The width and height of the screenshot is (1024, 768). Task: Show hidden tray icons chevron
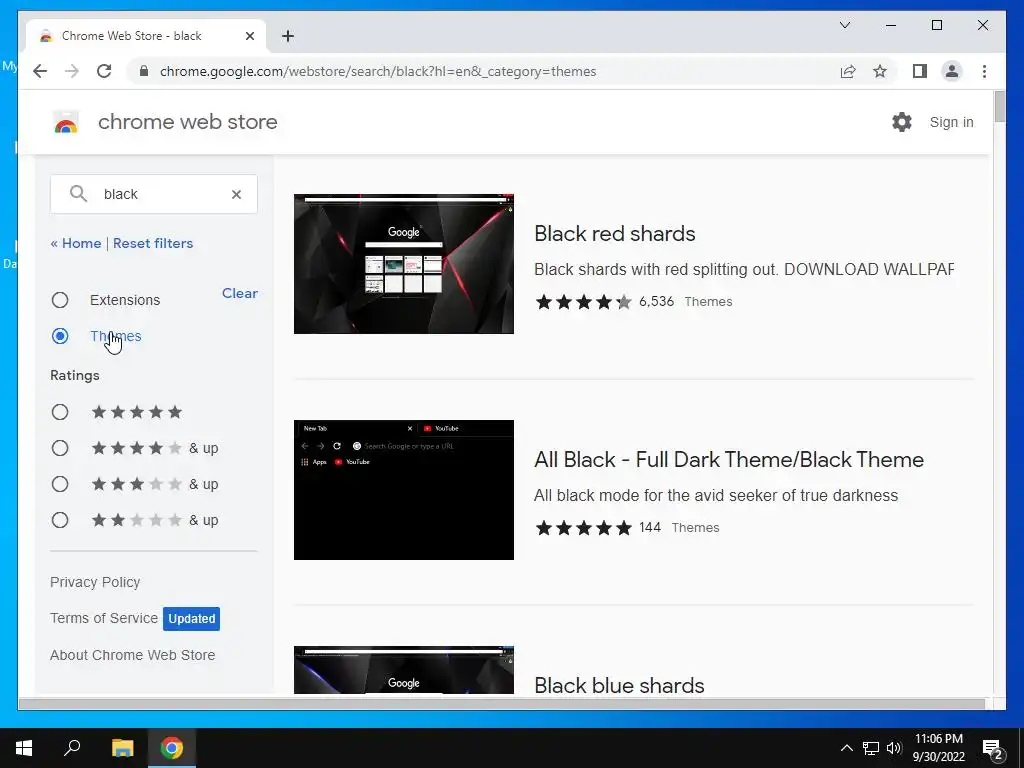pos(846,748)
